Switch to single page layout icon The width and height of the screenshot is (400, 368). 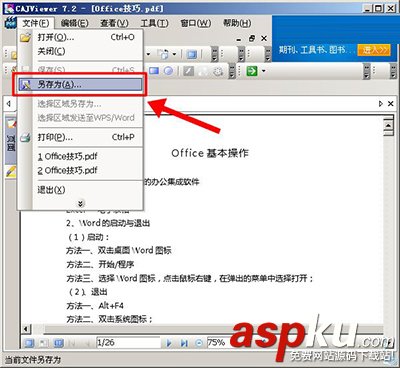(30, 343)
